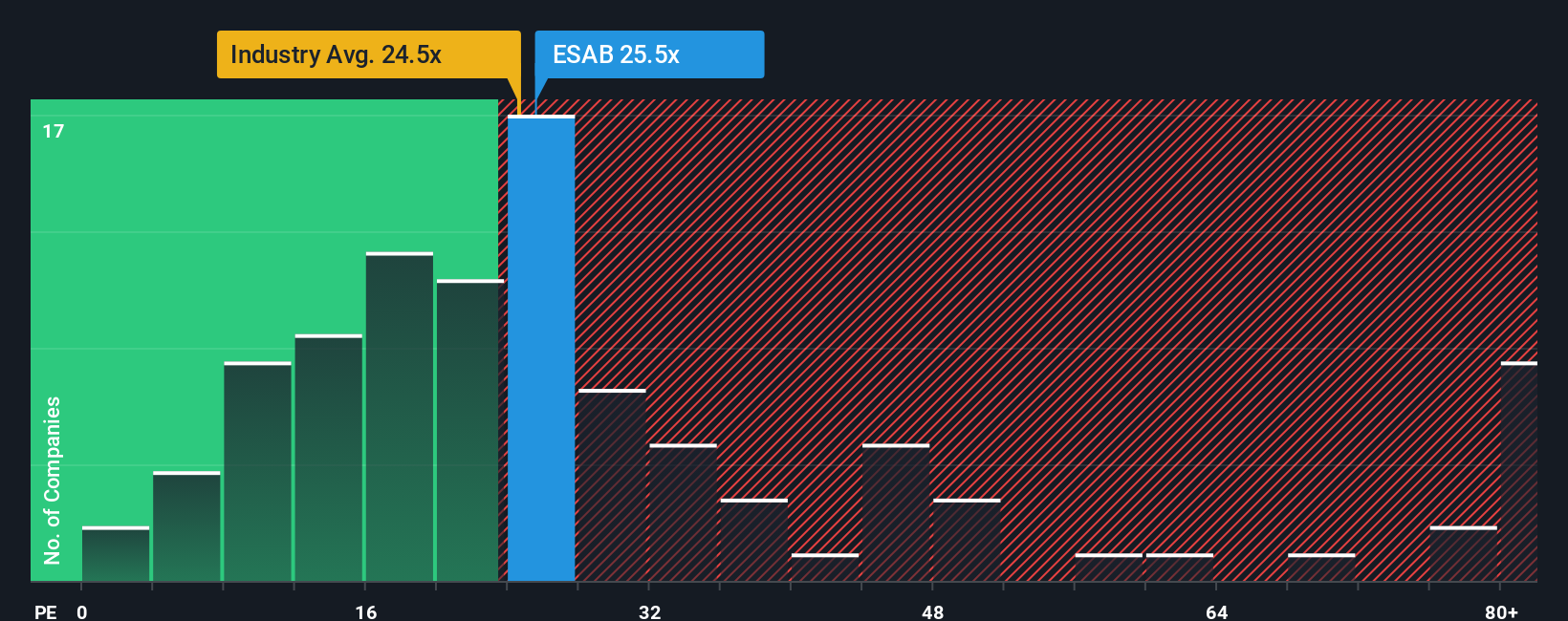The image size is (1568, 621).
Task: Click the y-axis value 17
Action: pos(54,132)
